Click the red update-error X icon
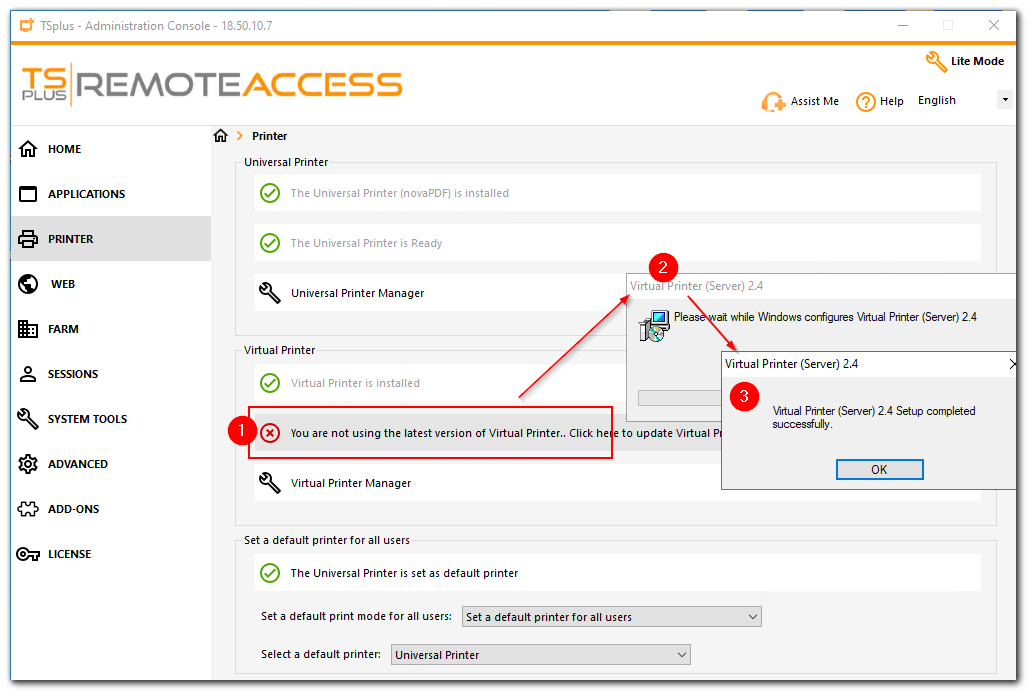Image resolution: width=1034 pixels, height=698 pixels. click(270, 433)
